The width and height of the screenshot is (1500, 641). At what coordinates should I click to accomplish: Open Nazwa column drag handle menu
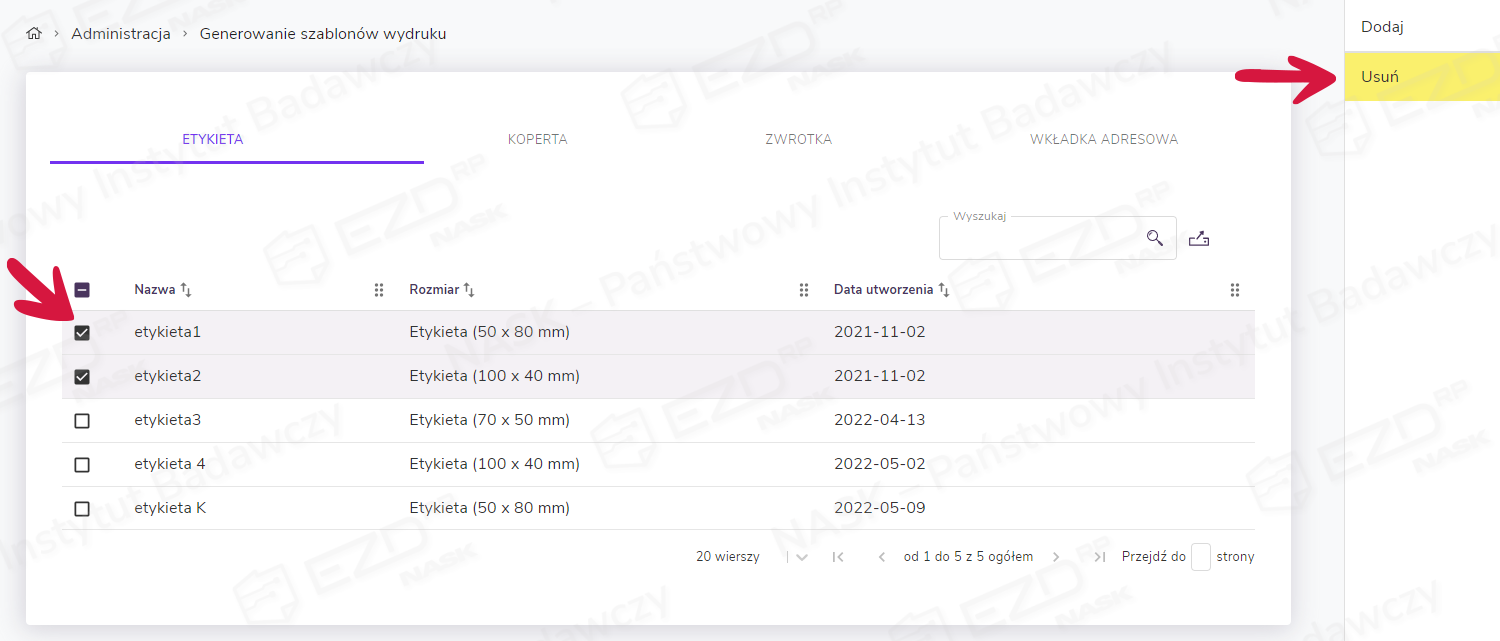pos(379,290)
